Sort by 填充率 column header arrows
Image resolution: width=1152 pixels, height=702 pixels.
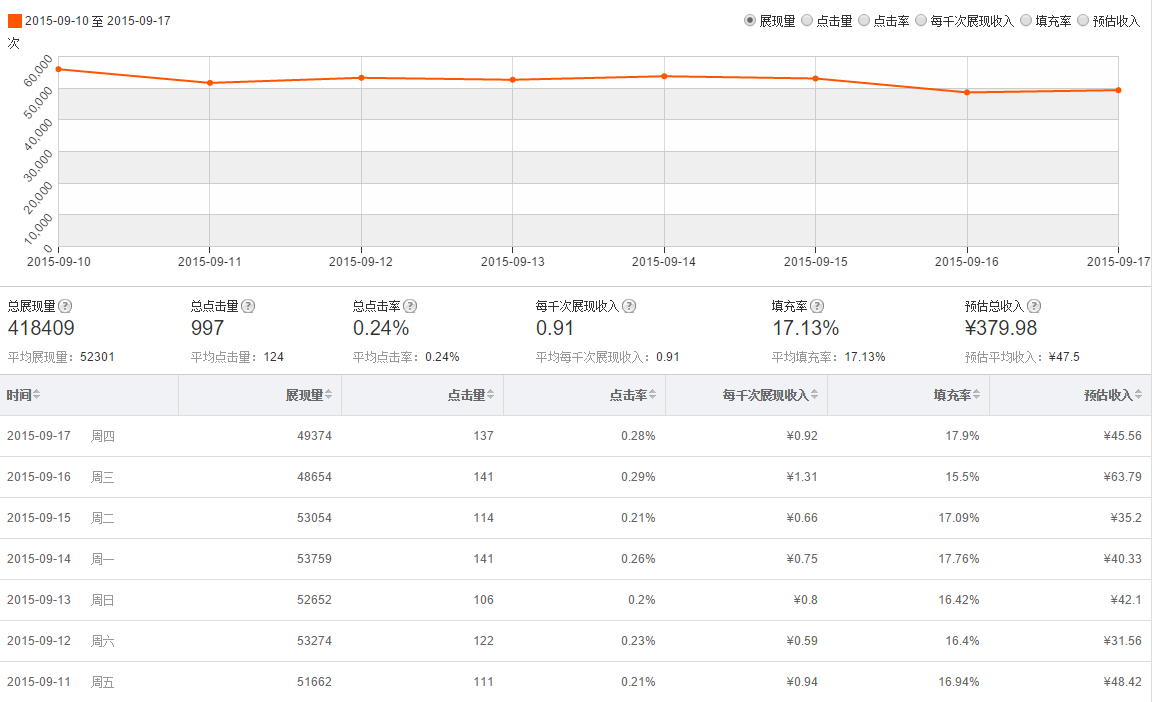point(977,395)
